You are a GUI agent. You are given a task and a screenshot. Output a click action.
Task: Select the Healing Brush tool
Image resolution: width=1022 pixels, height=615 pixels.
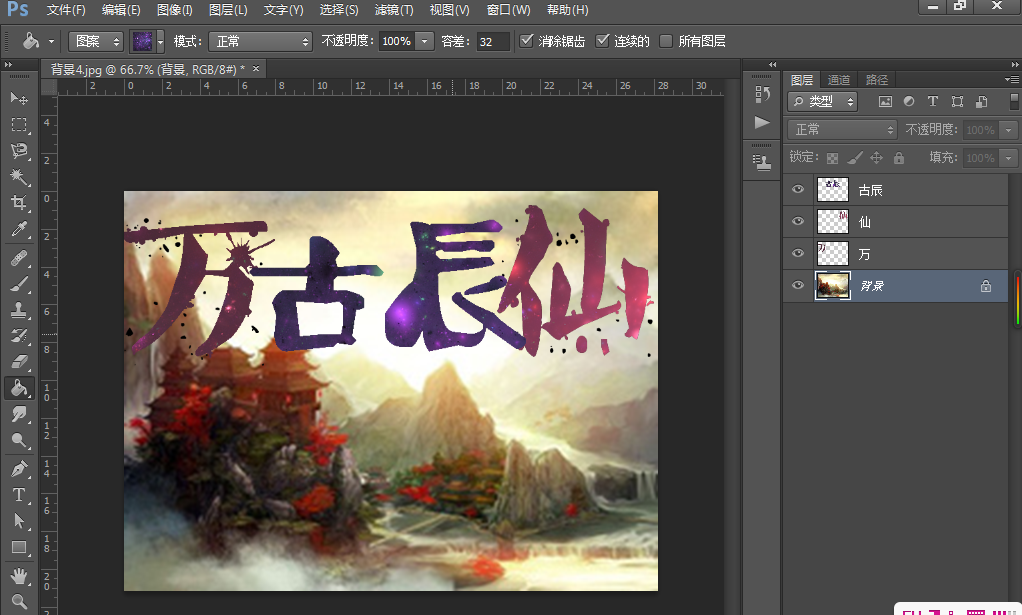coord(19,257)
